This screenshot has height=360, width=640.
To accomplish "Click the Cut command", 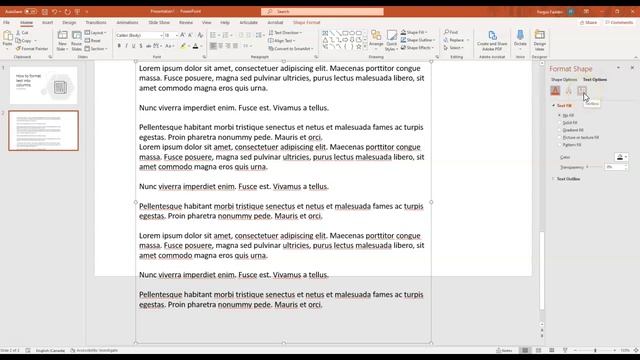I will [x=22, y=33].
